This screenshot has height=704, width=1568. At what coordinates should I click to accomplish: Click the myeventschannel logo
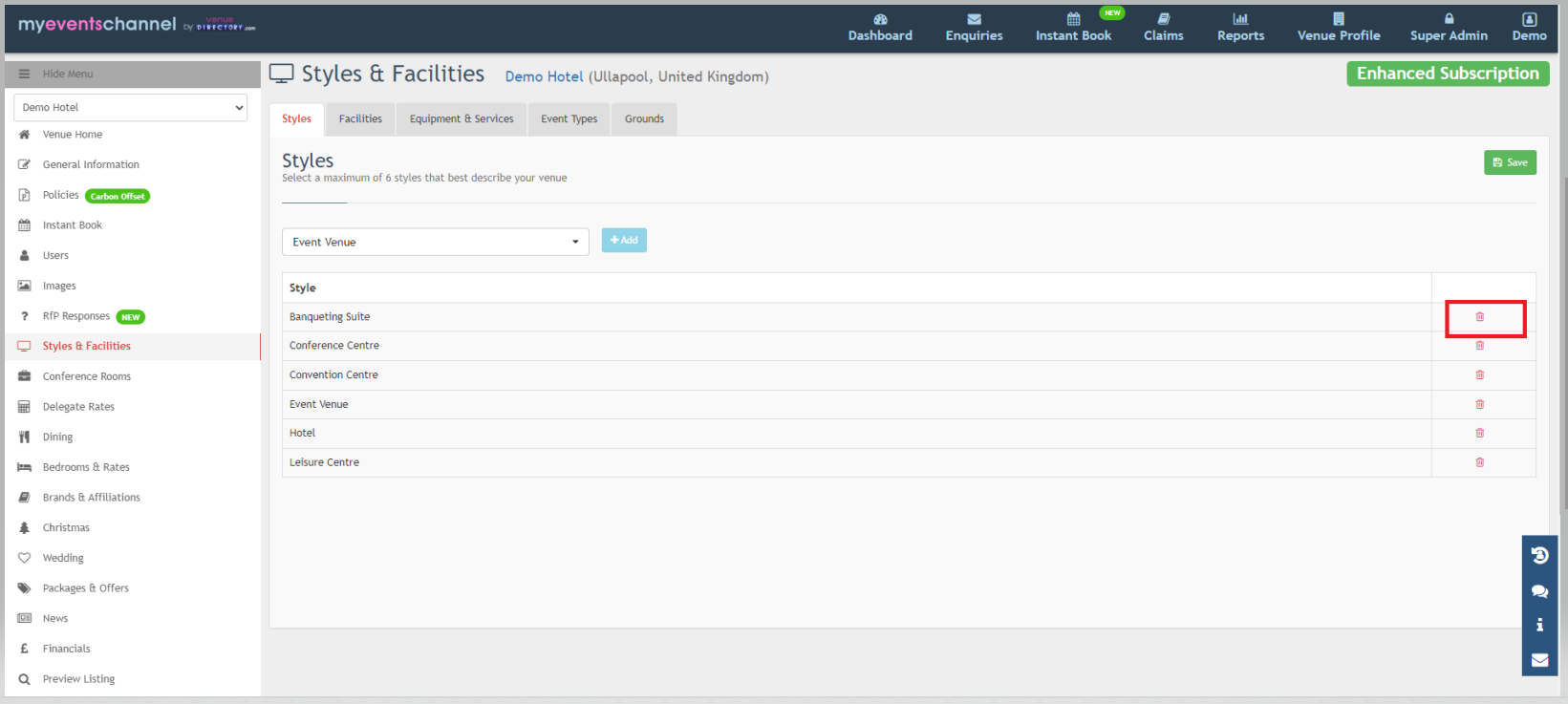[137, 24]
